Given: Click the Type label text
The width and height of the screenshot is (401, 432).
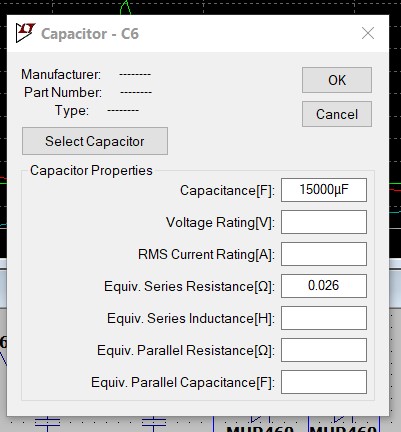Looking at the screenshot, I should tap(72, 110).
